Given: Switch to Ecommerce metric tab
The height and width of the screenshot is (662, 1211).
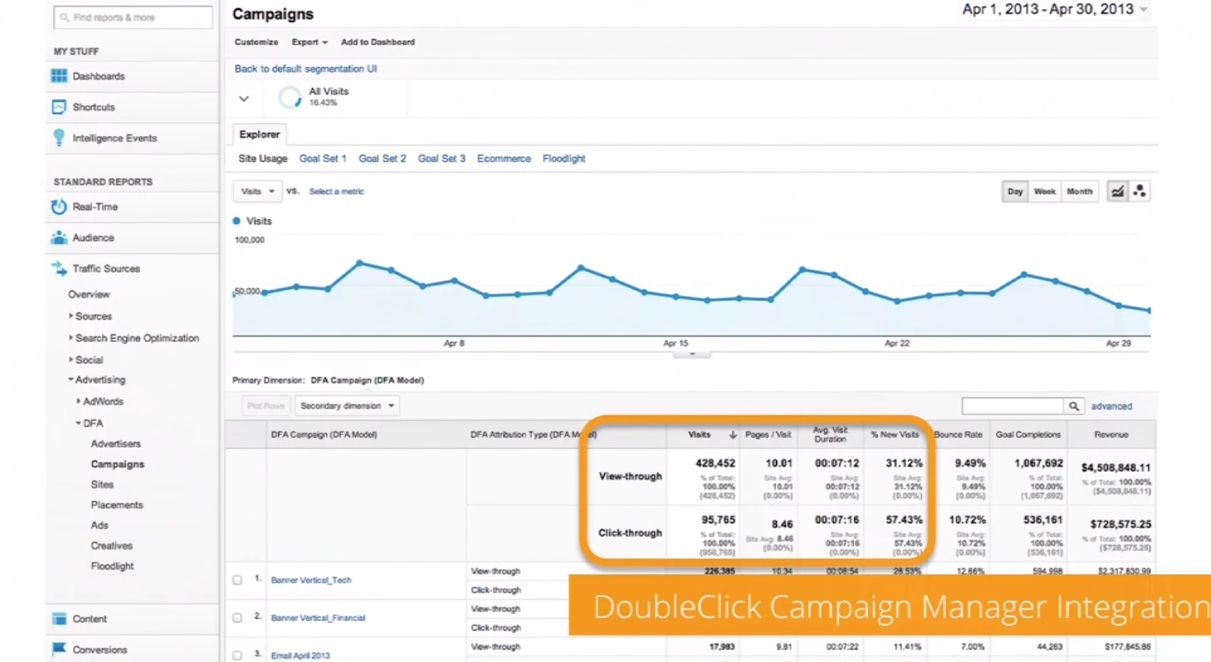Looking at the screenshot, I should (504, 158).
